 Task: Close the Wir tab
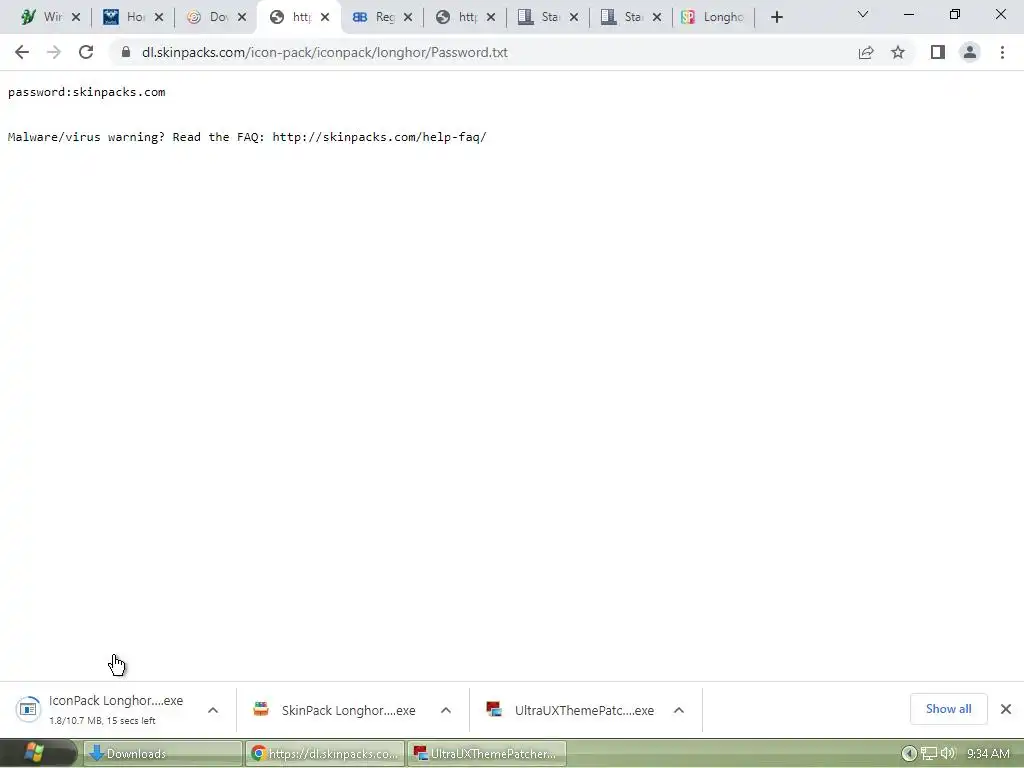[76, 17]
